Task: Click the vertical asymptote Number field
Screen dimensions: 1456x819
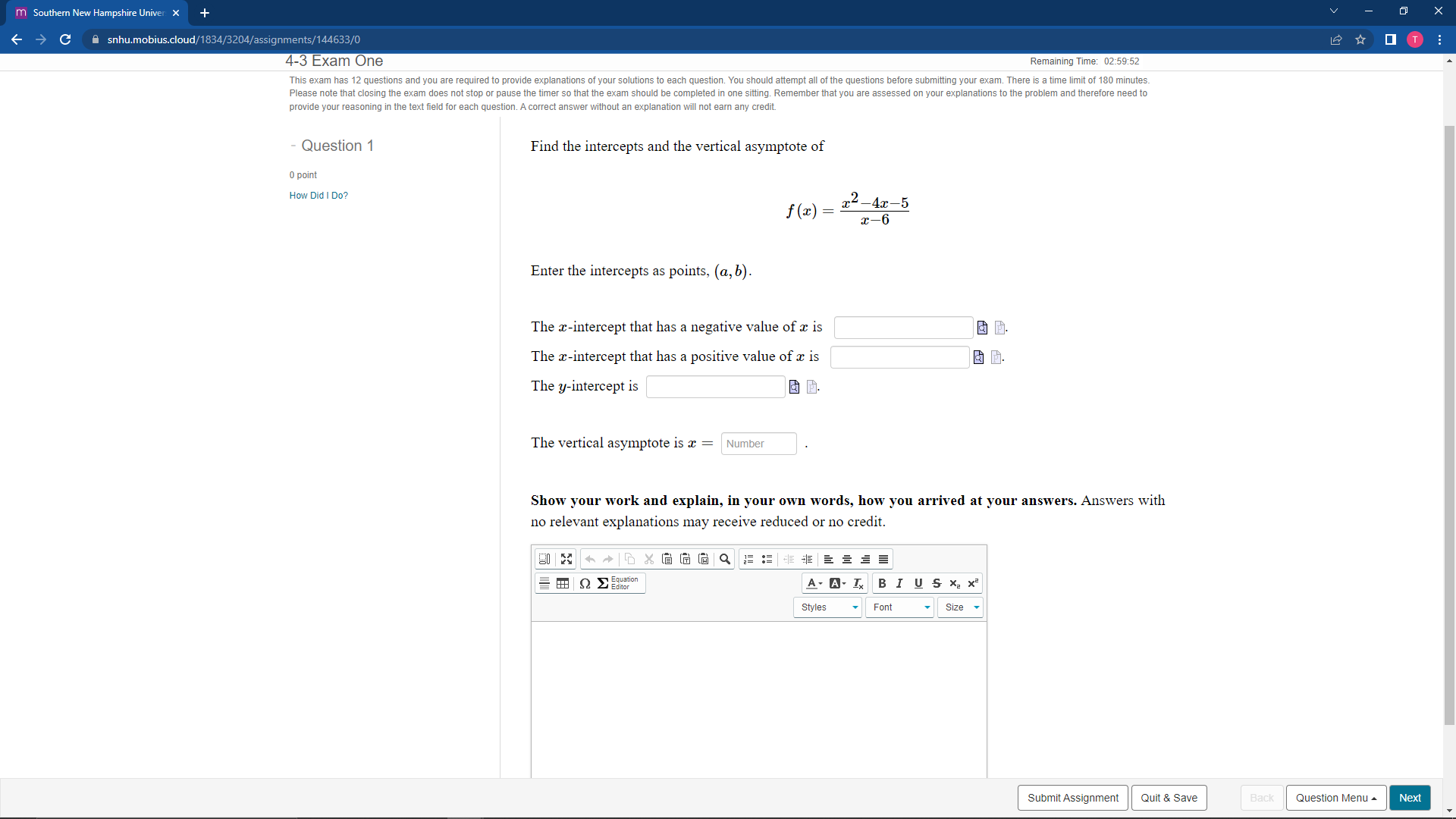Action: tap(758, 444)
